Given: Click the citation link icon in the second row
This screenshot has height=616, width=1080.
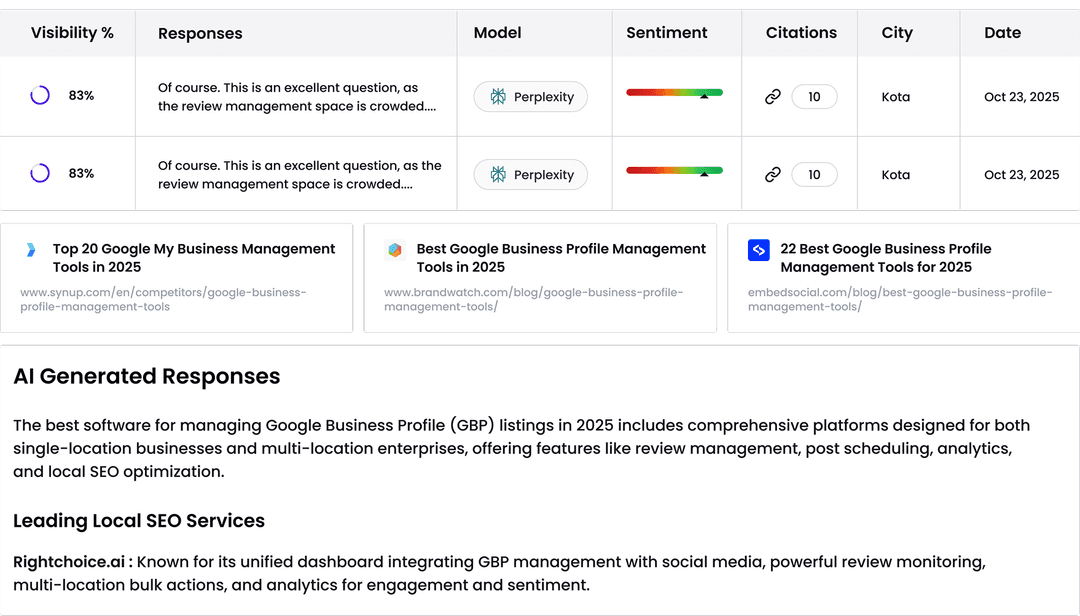Looking at the screenshot, I should click(772, 174).
